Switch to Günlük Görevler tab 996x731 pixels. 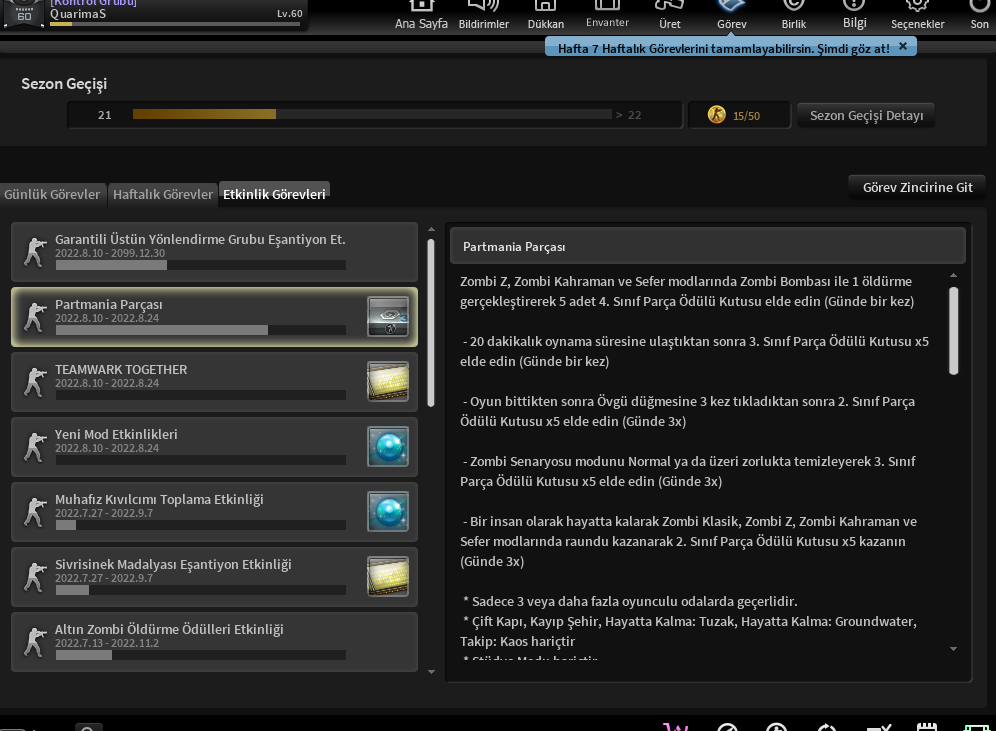(x=53, y=194)
